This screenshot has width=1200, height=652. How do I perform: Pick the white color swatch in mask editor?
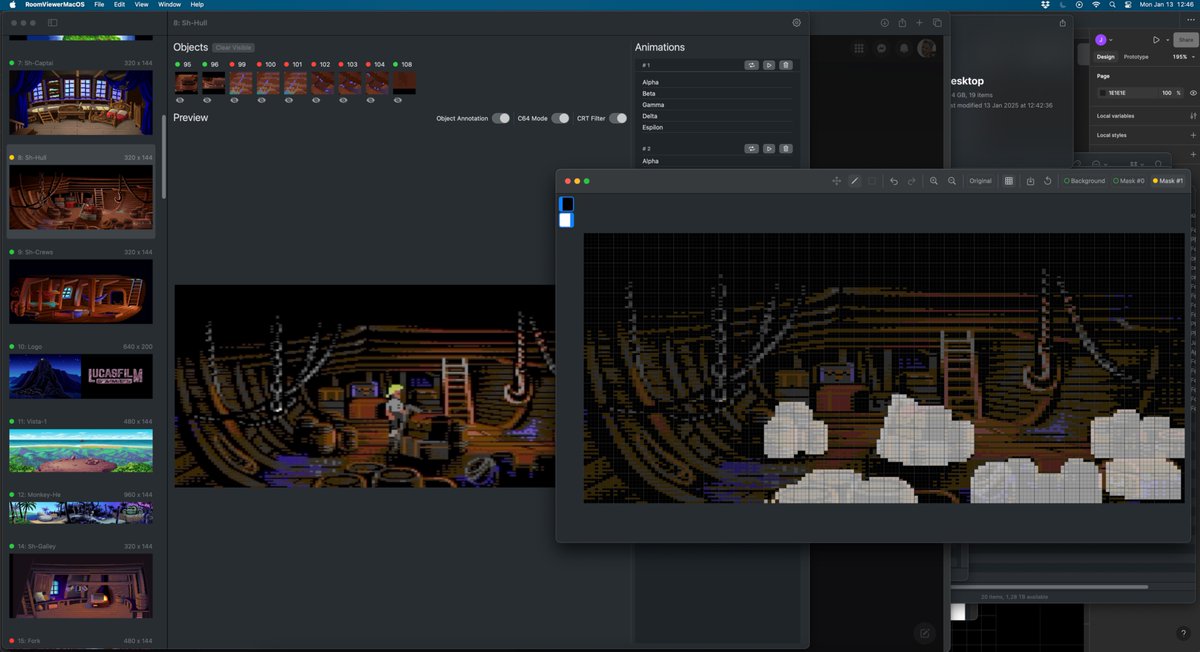[x=566, y=220]
